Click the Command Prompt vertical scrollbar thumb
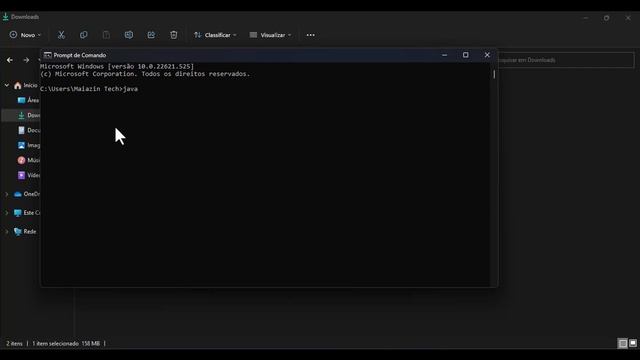 (494, 74)
